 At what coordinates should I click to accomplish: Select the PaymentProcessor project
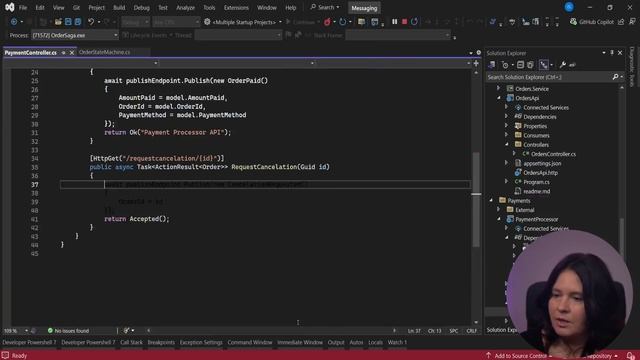tap(536, 219)
